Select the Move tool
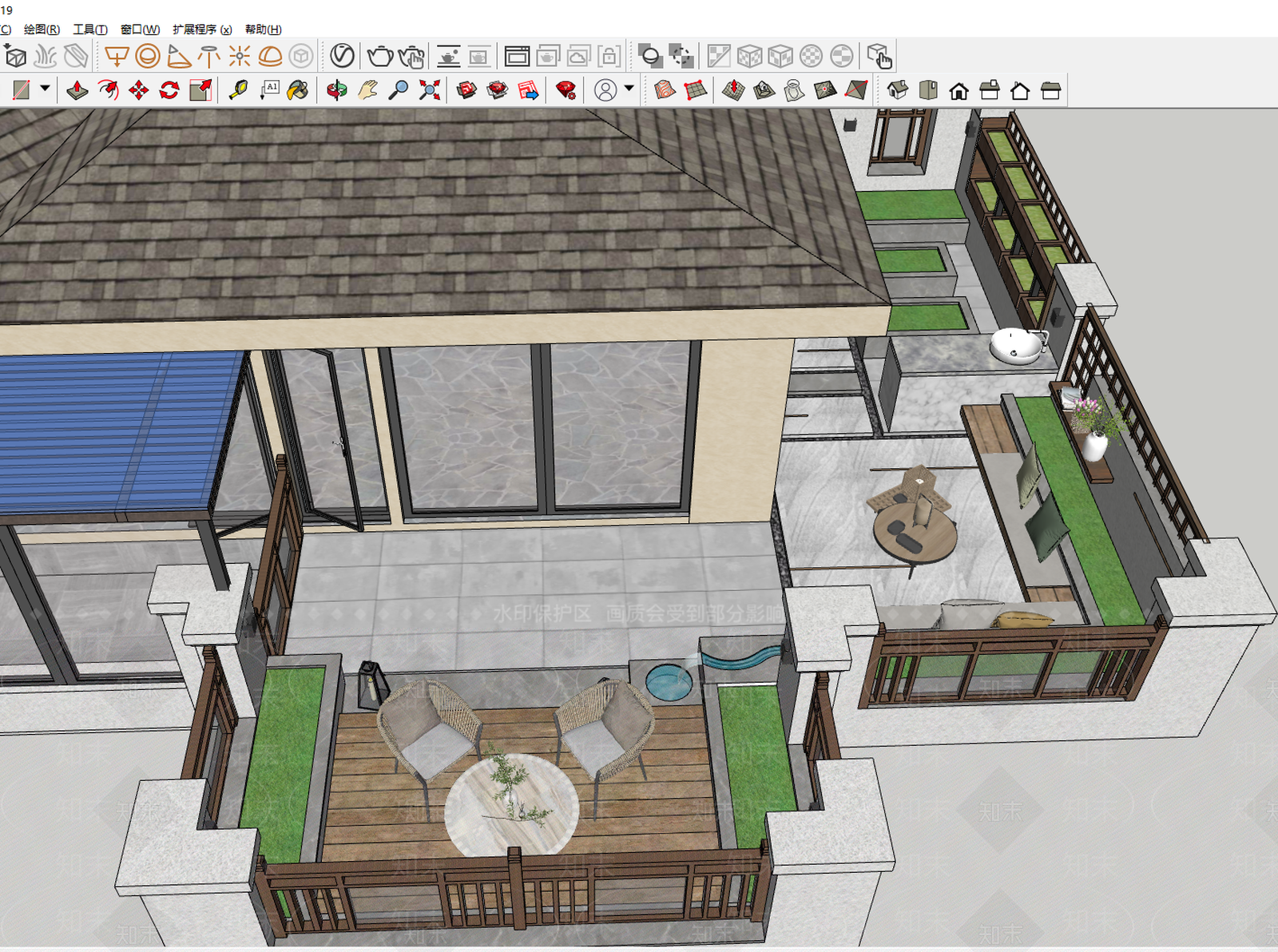 point(139,90)
